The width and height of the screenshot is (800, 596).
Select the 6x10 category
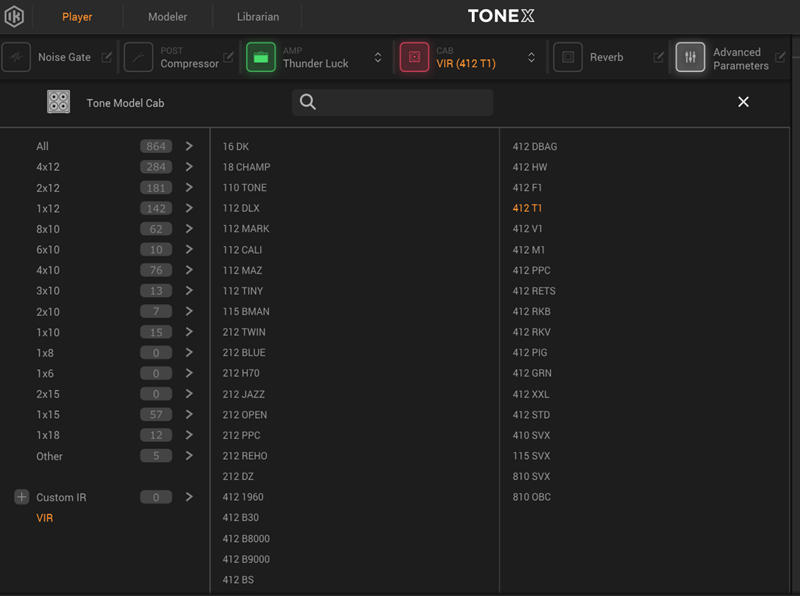48,250
